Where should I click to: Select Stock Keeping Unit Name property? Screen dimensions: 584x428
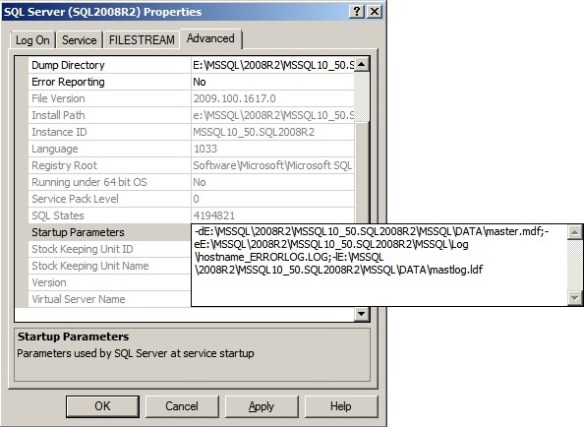pos(110,266)
